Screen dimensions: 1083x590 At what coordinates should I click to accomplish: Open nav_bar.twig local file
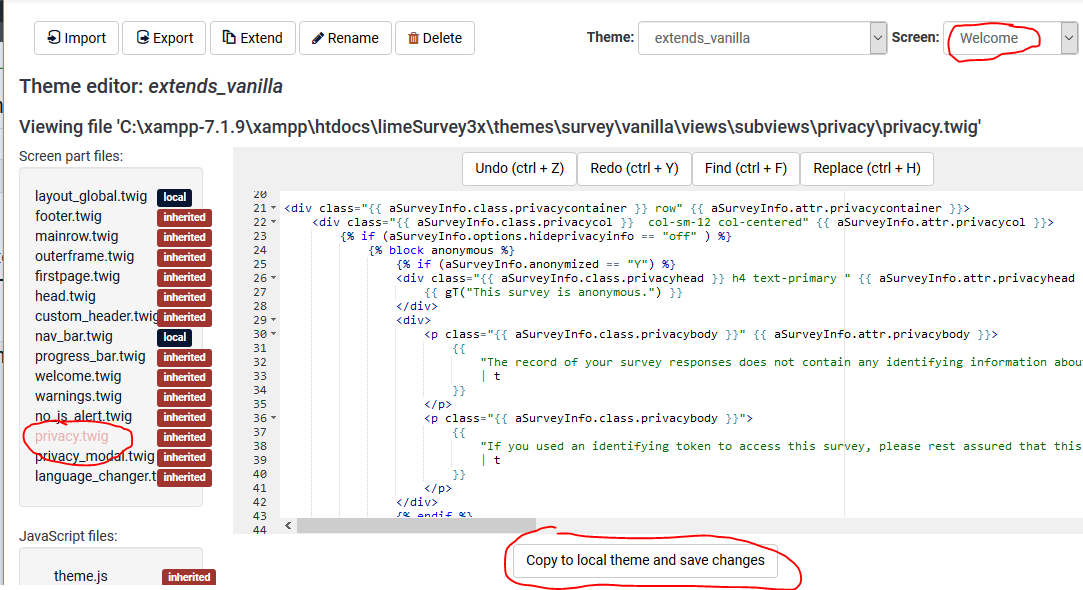tap(74, 337)
